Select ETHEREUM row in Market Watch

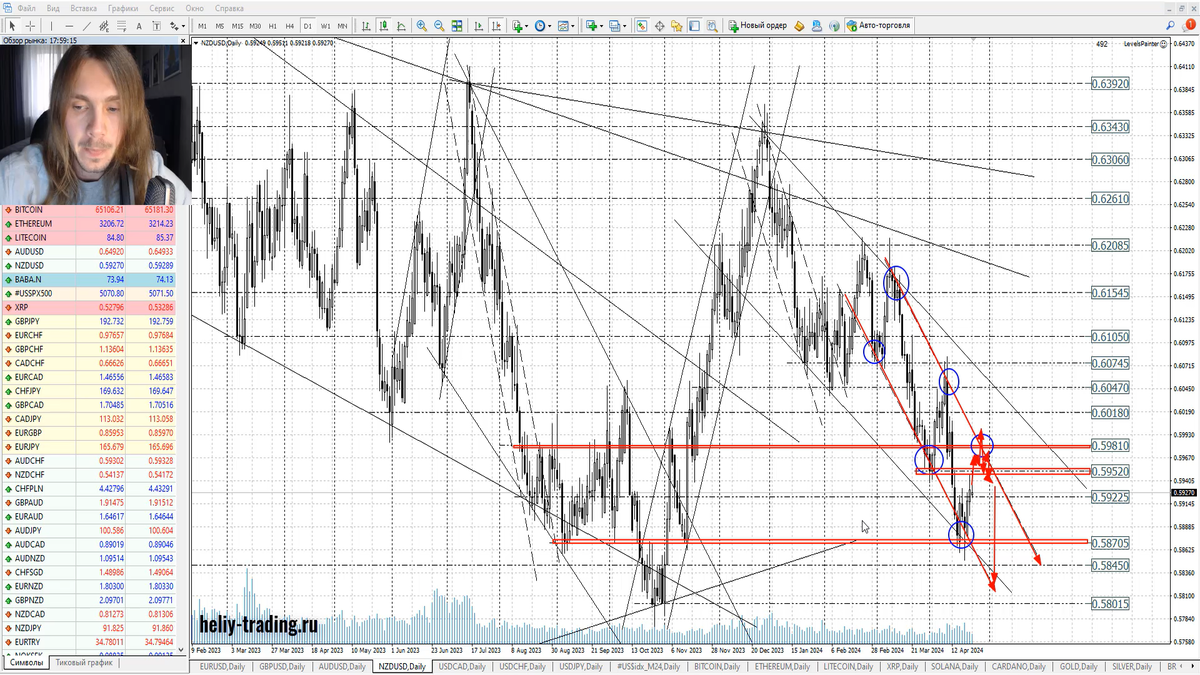(90, 224)
